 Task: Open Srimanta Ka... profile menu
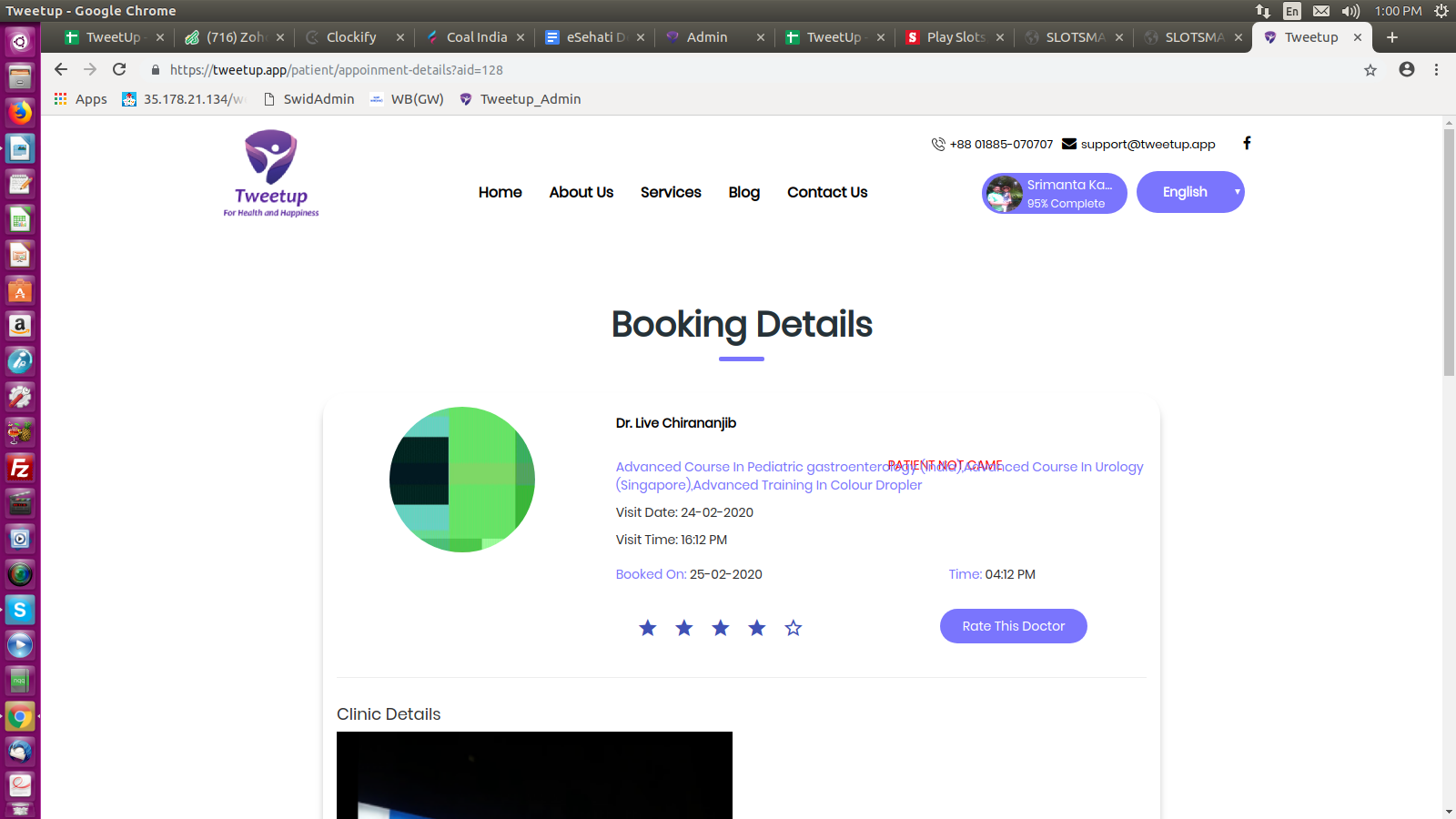pyautogui.click(x=1054, y=193)
